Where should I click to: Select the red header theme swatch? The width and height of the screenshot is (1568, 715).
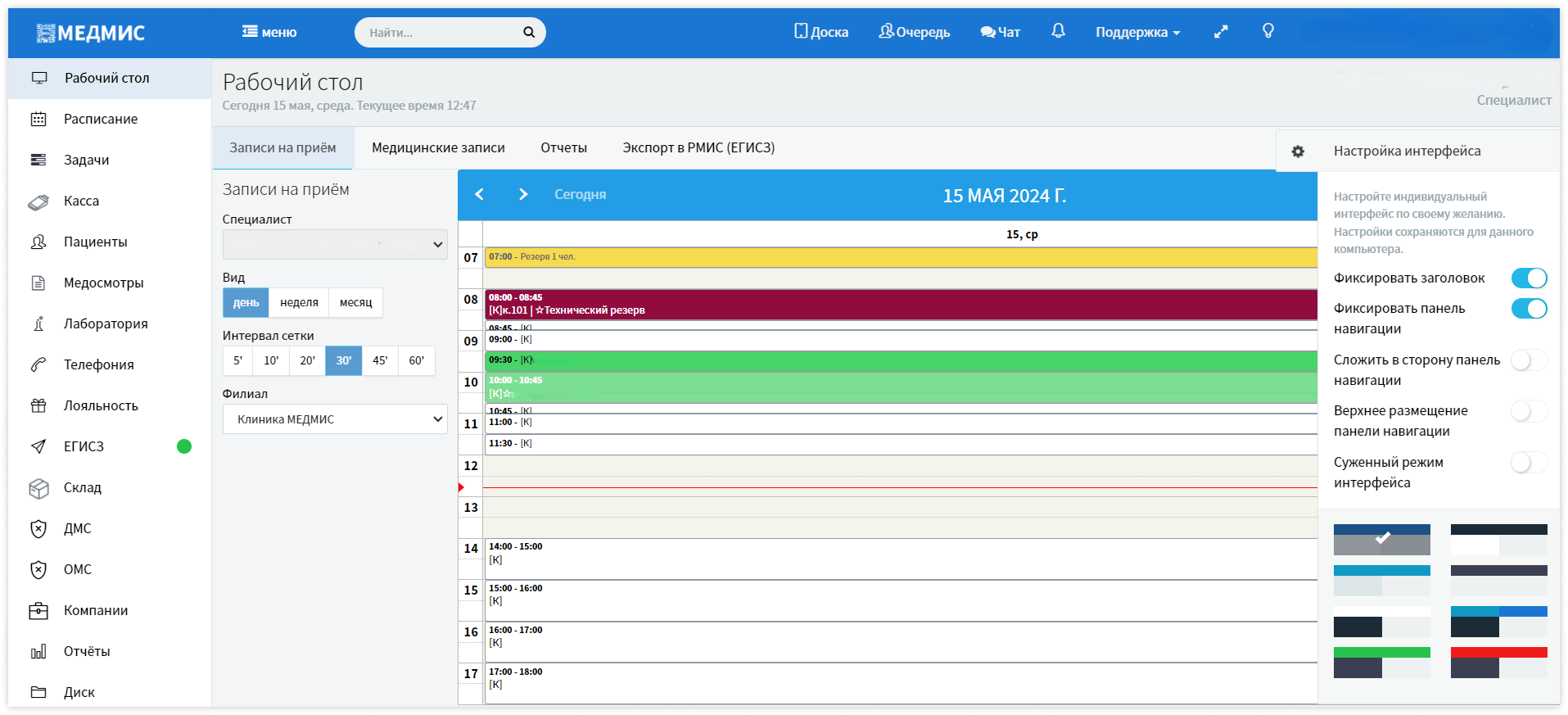tap(1498, 662)
